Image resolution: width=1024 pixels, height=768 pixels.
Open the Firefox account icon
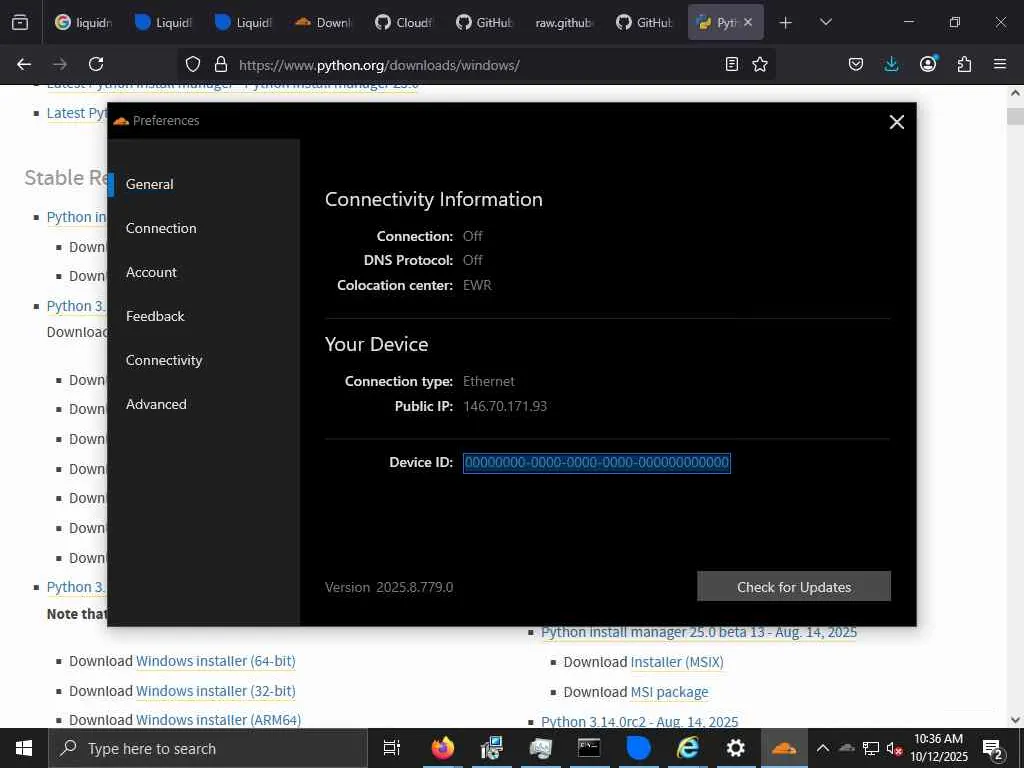[x=928, y=64]
